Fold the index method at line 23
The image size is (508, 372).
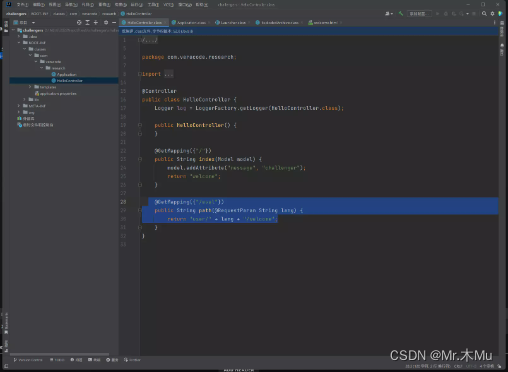click(x=140, y=159)
